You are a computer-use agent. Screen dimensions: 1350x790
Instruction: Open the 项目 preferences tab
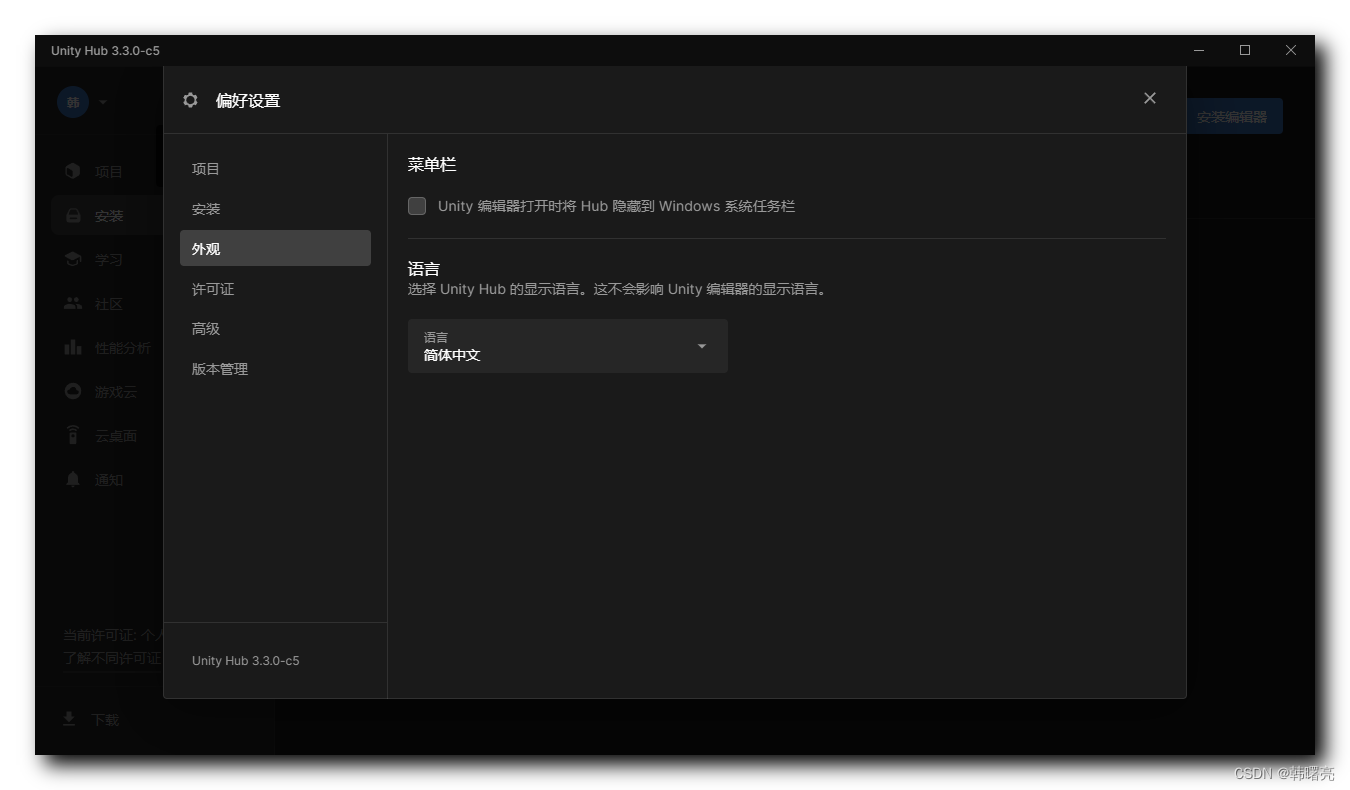click(275, 169)
